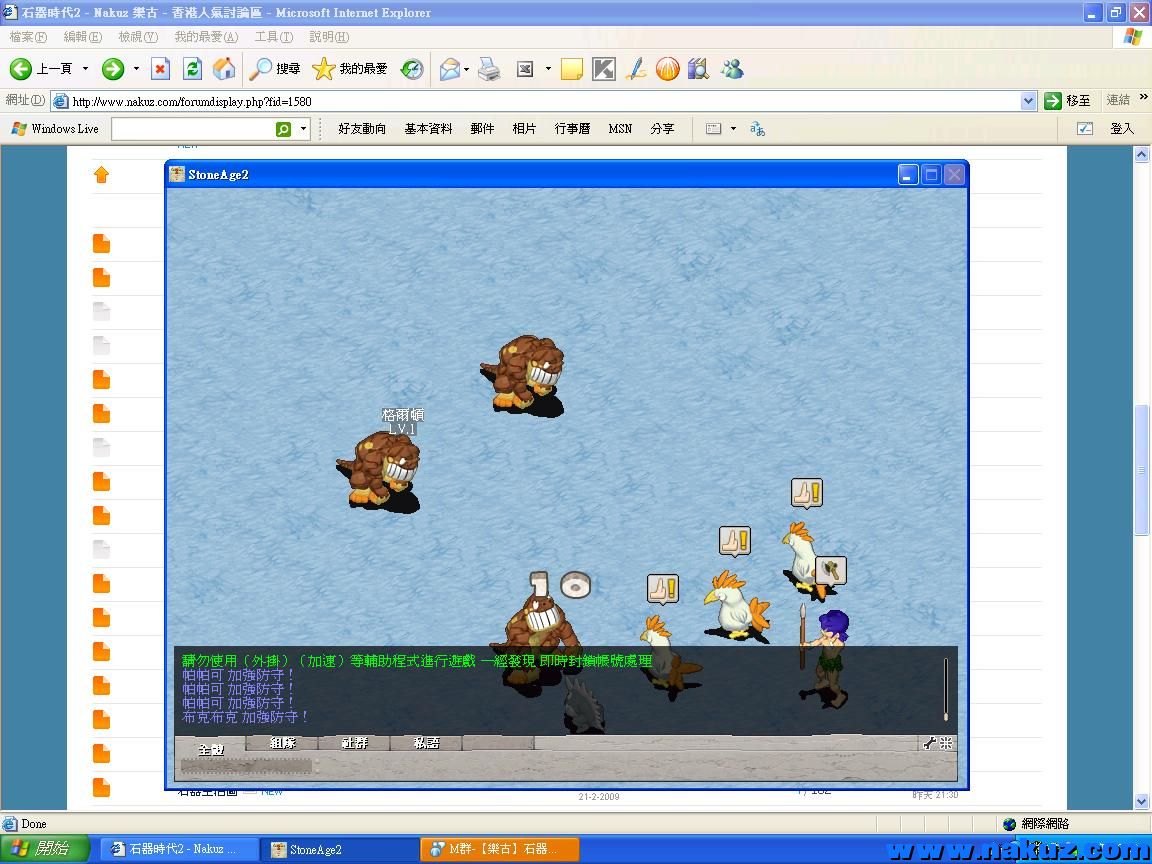Open the 我的最愛 menu
The height and width of the screenshot is (864, 1152).
point(206,37)
